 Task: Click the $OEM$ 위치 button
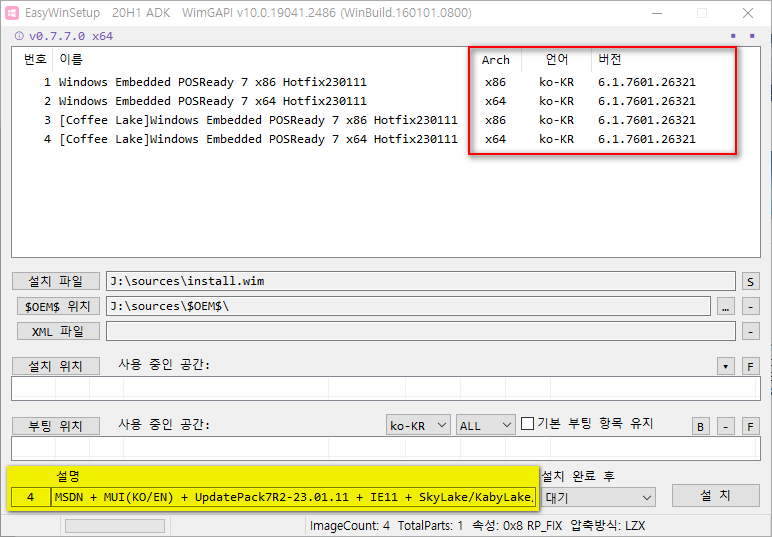tap(58, 307)
